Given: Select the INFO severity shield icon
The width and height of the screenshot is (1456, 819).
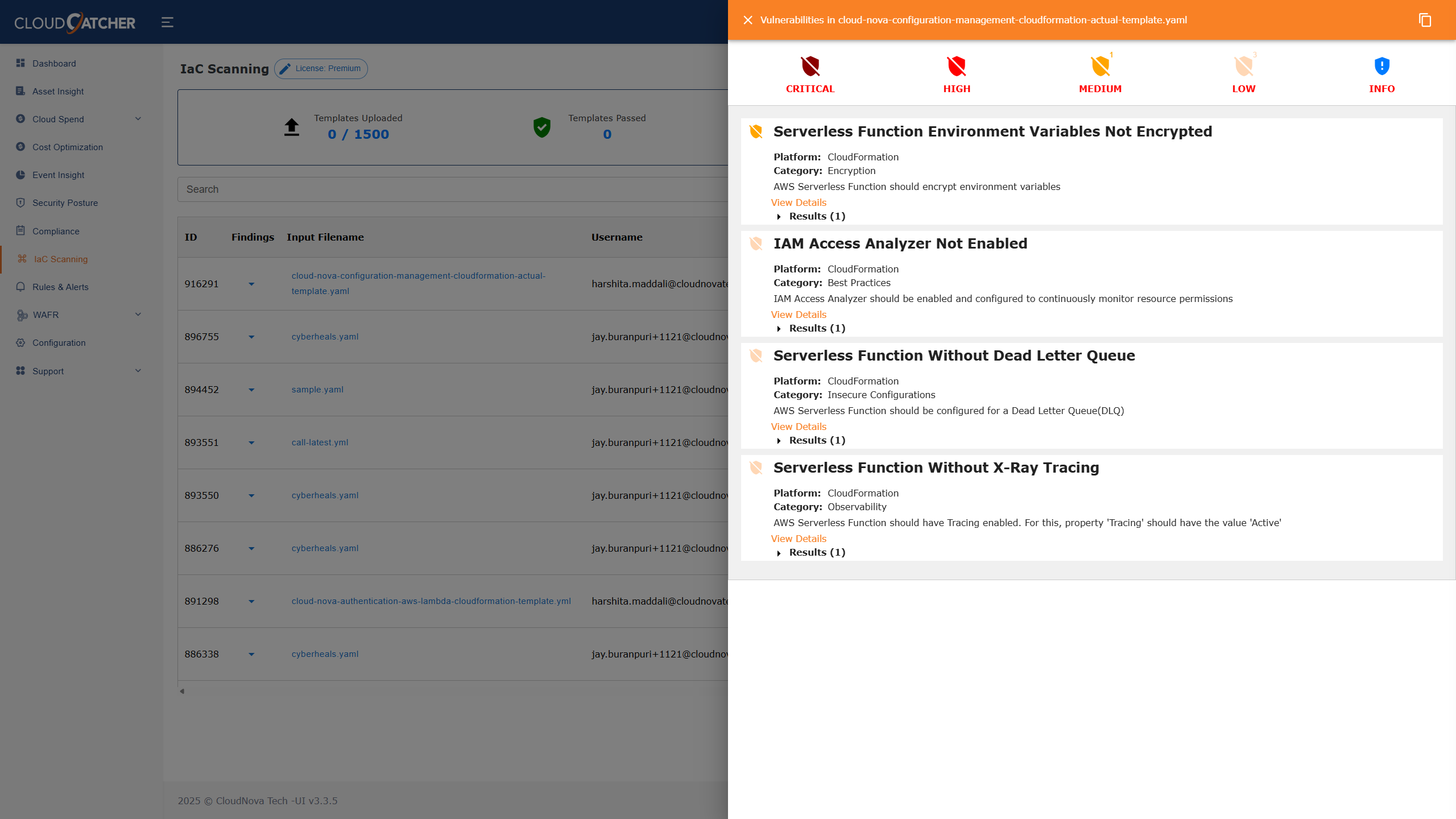Looking at the screenshot, I should pos(1381,67).
